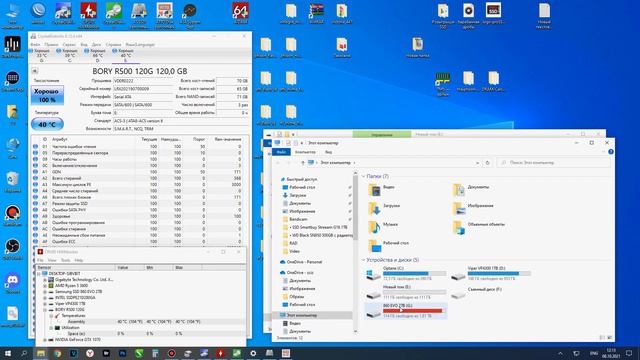Select the Optane (C:) drive icon
Image resolution: width=640 pixels, height=360 pixels.
pos(373,274)
